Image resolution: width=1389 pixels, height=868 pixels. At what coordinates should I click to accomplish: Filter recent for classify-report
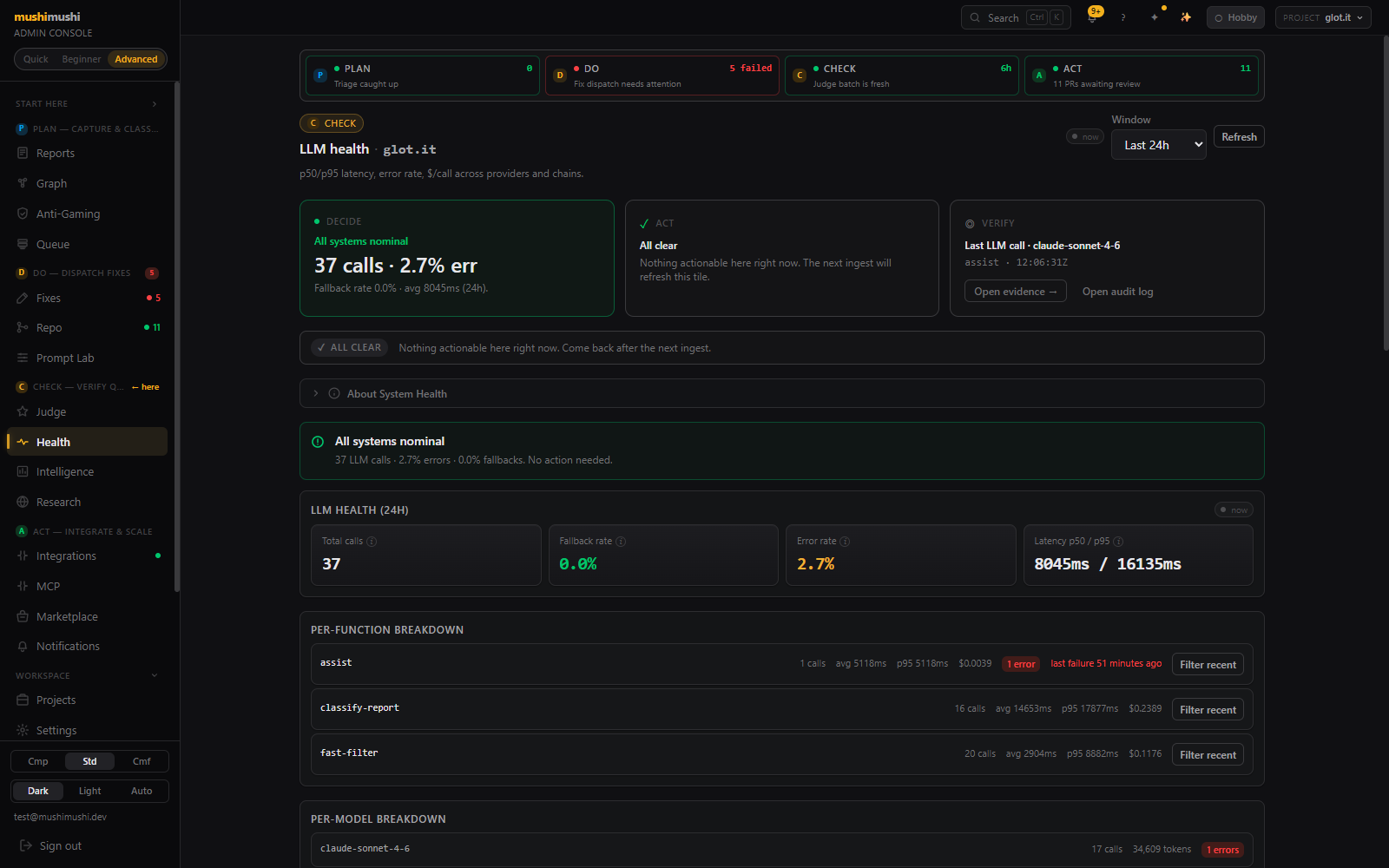click(1208, 709)
